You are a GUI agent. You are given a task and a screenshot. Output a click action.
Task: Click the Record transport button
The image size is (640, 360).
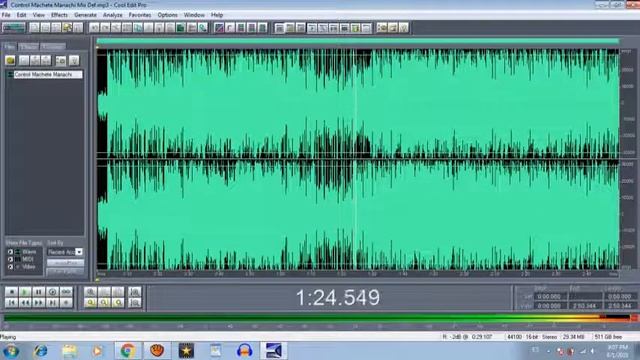coord(66,303)
